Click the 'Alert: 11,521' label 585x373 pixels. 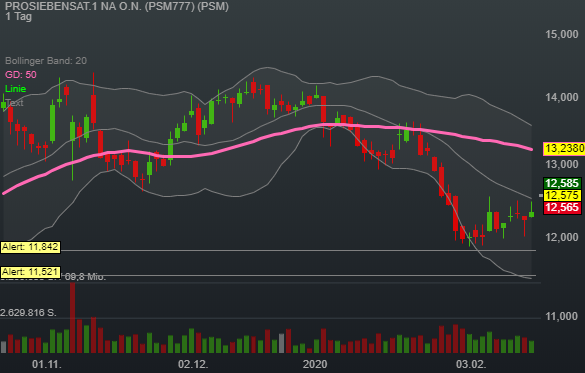pyautogui.click(x=31, y=272)
